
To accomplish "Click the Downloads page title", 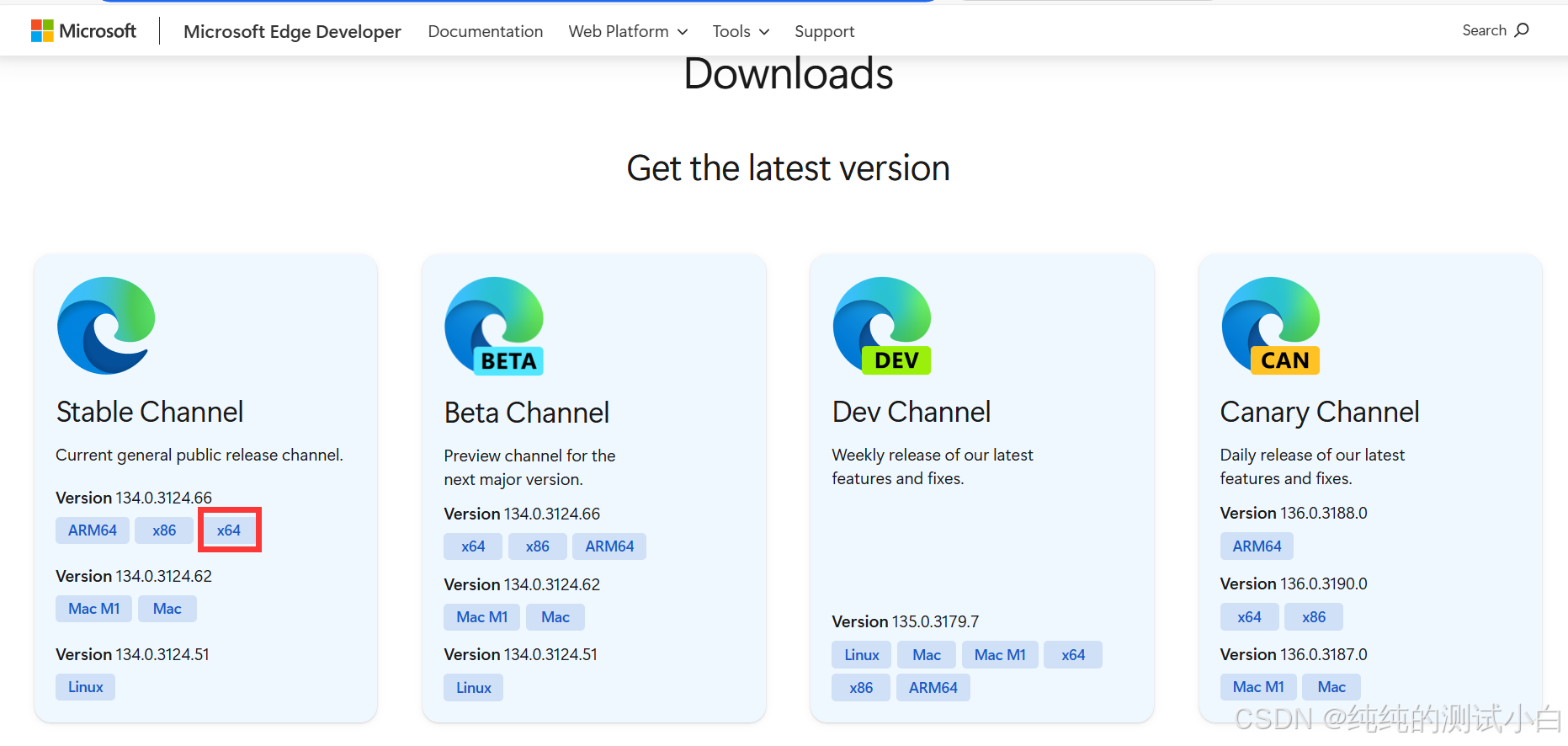I will coord(789,74).
